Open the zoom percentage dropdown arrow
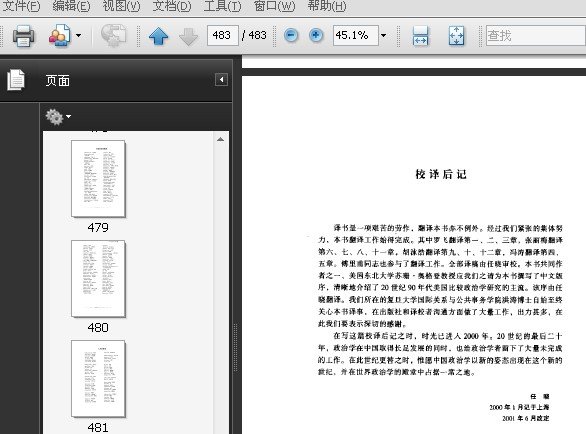 pos(383,36)
